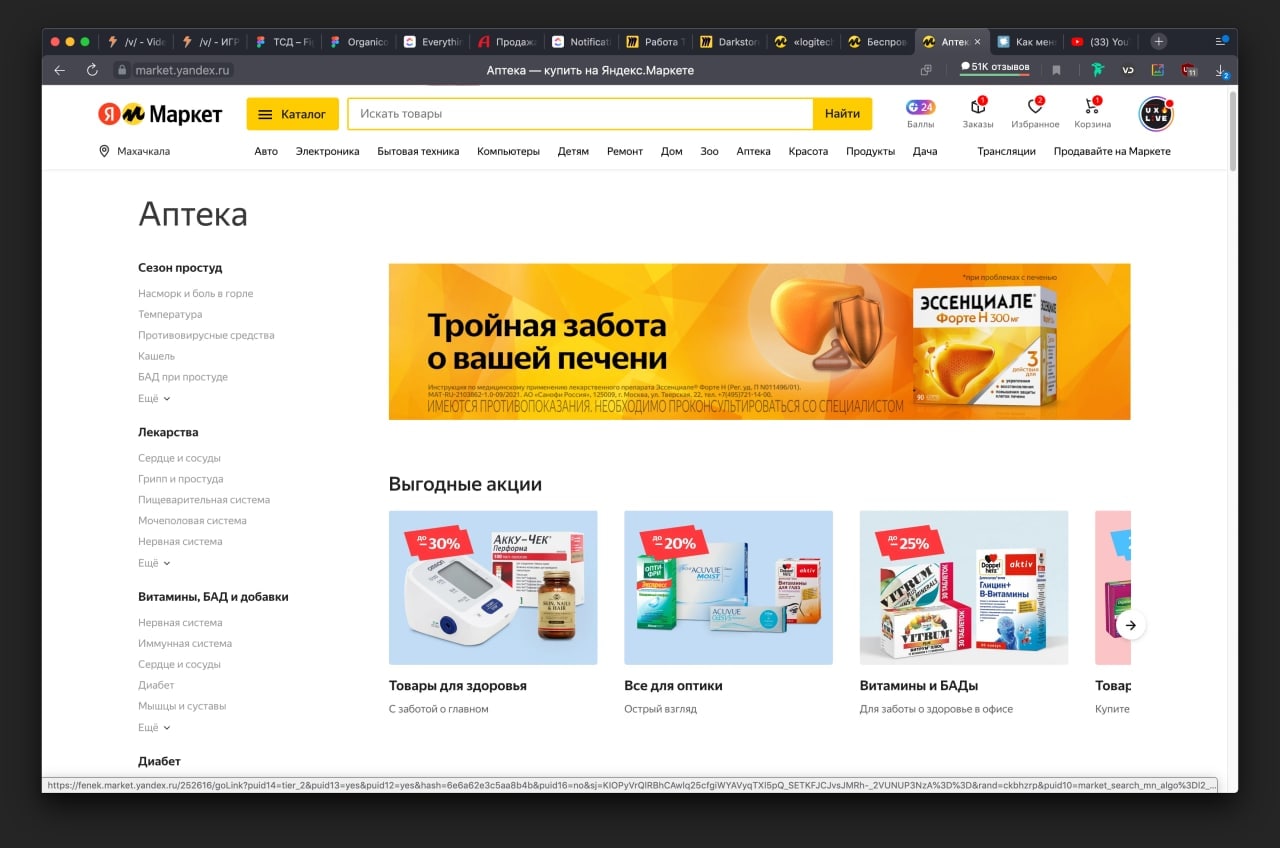Click the Yandex Market logo
Screen dimensions: 1280x848
(160, 114)
